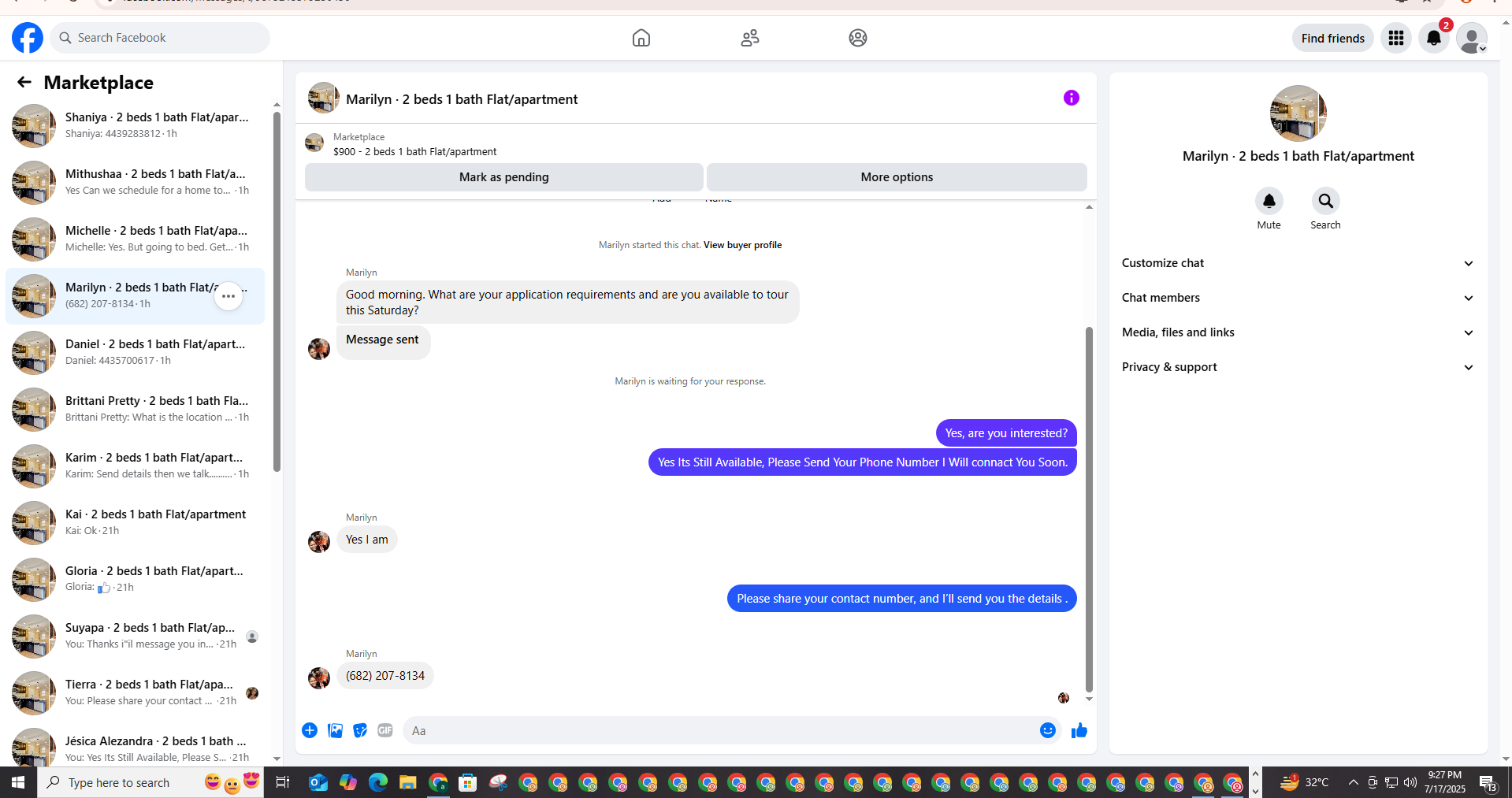The image size is (1512, 798).
Task: Open Task View on the taskbar
Action: pyautogui.click(x=282, y=782)
